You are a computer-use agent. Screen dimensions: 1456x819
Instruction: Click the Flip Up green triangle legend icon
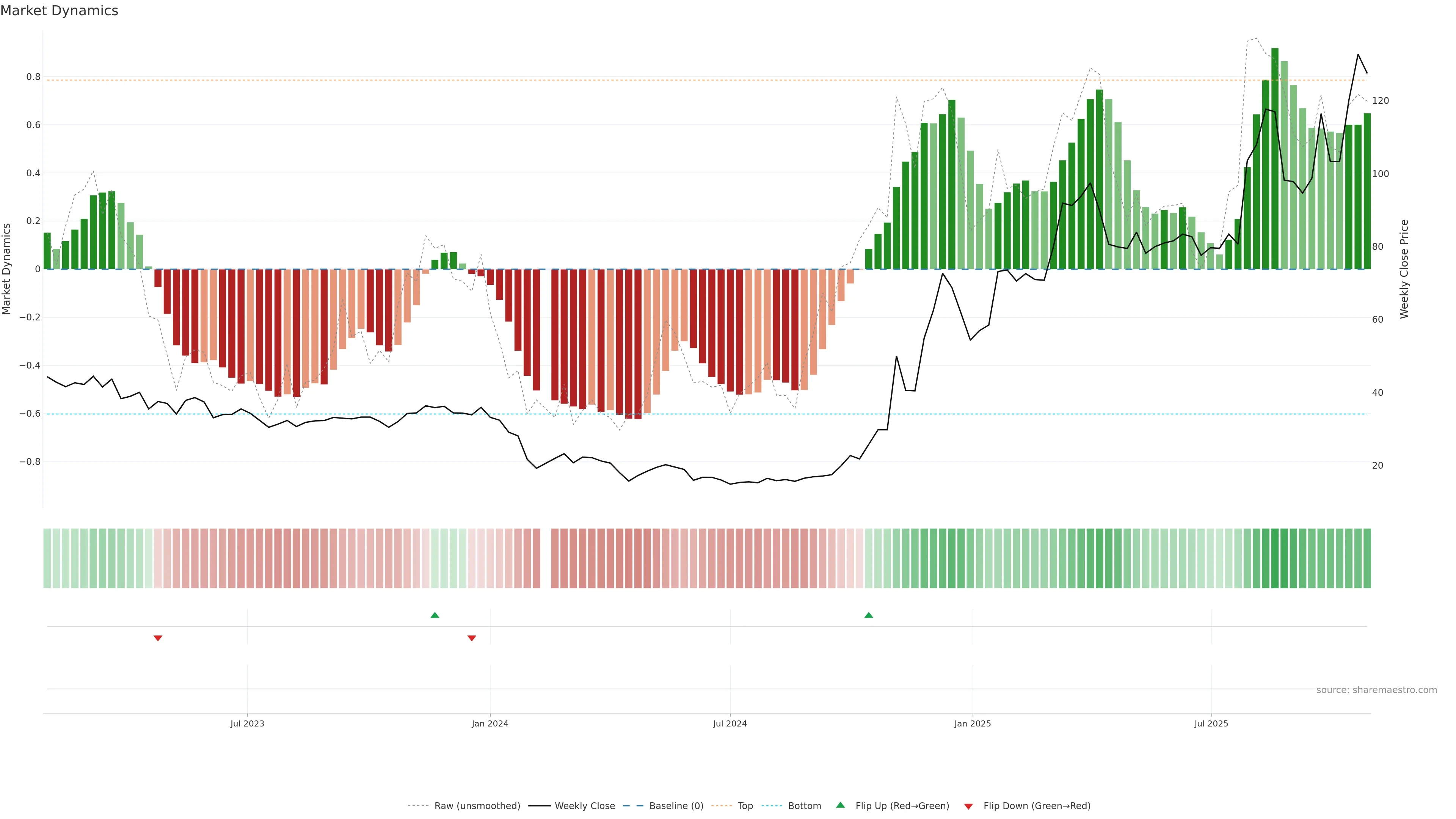click(841, 805)
